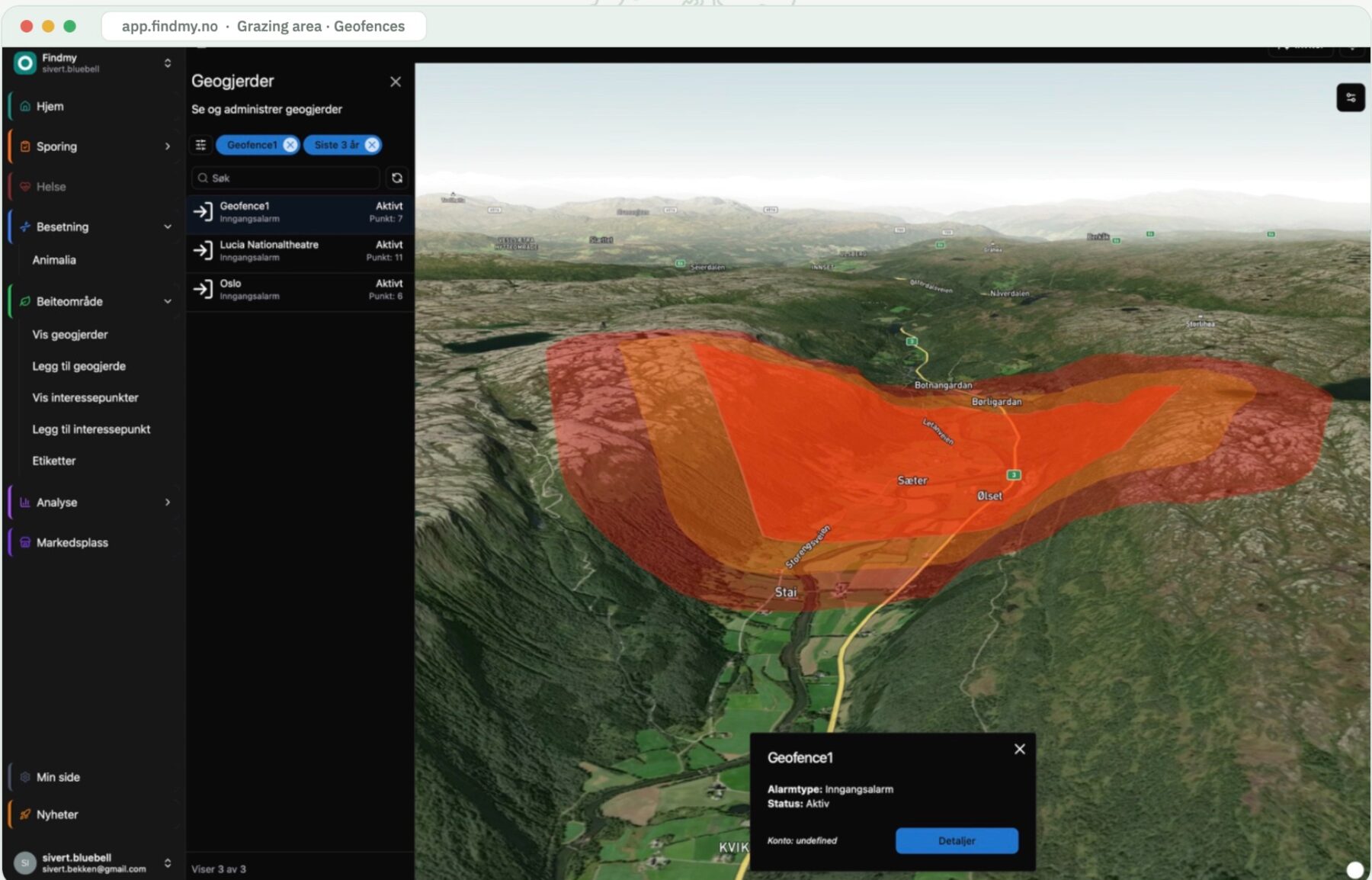Expand the Analyse menu chevron
Viewport: 1372px width, 880px height.
[168, 503]
